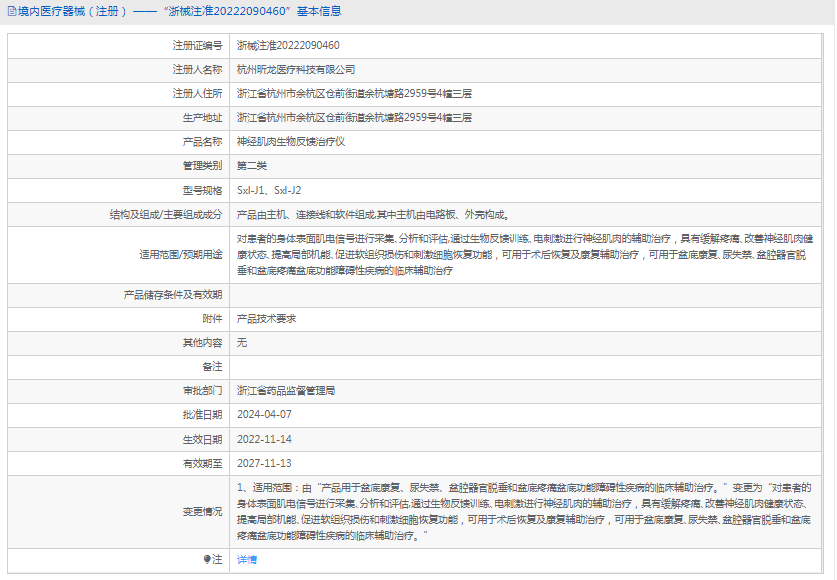
Task: Select the 备注 row label
Action: (212, 367)
